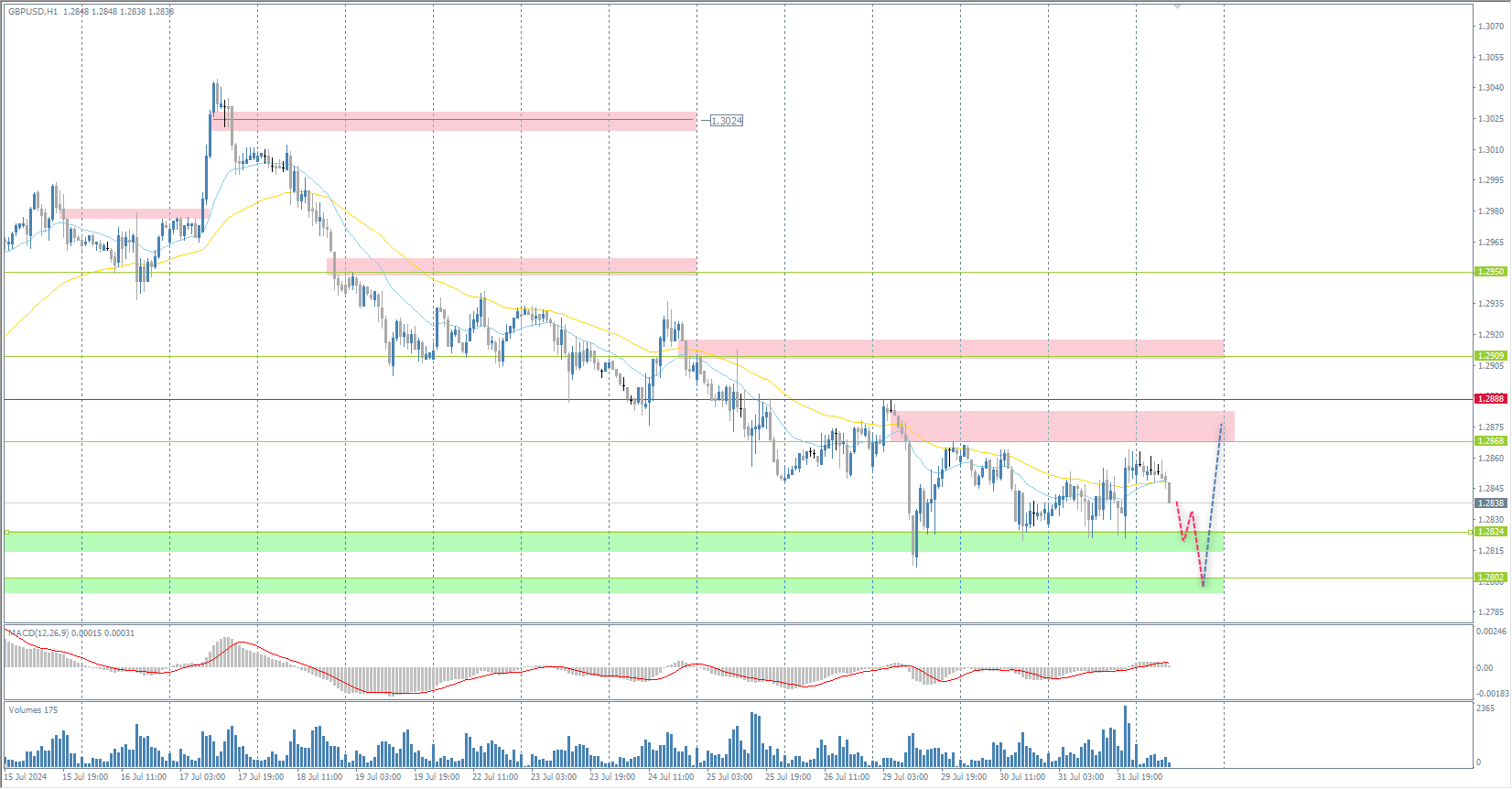Select the lower green support zone at 1.2802

pyautogui.click(x=613, y=585)
